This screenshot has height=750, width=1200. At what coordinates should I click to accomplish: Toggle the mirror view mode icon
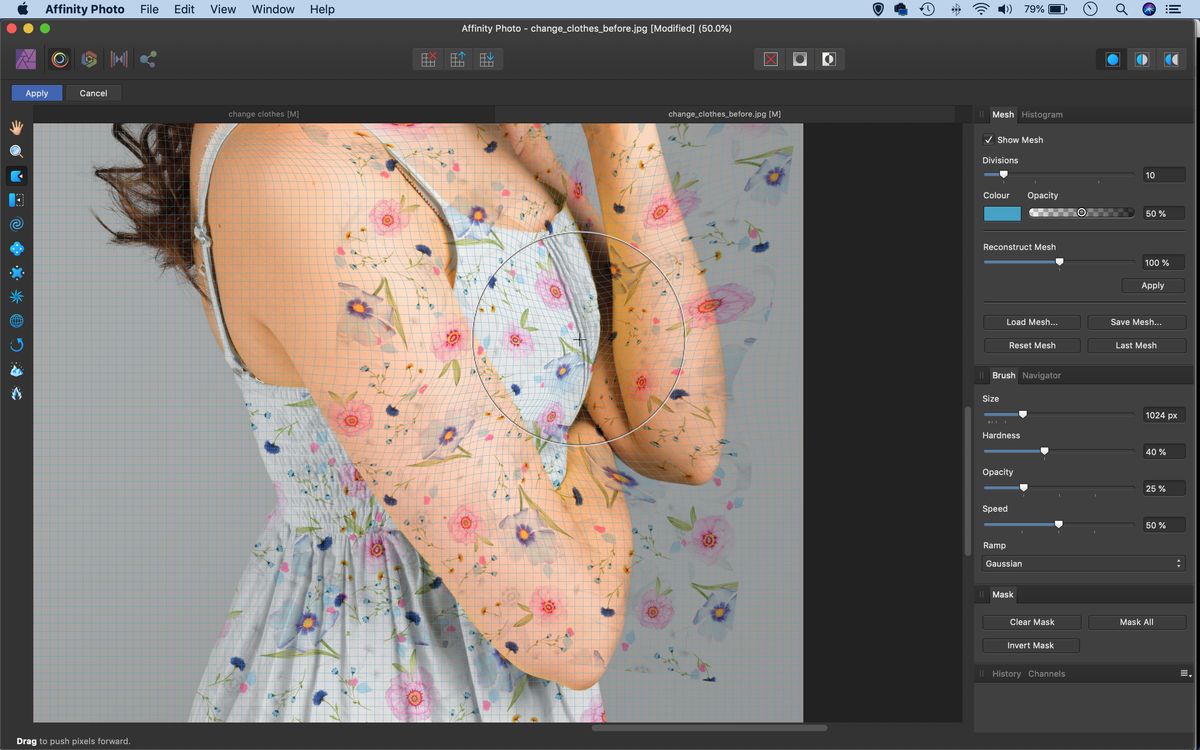[x=1171, y=59]
